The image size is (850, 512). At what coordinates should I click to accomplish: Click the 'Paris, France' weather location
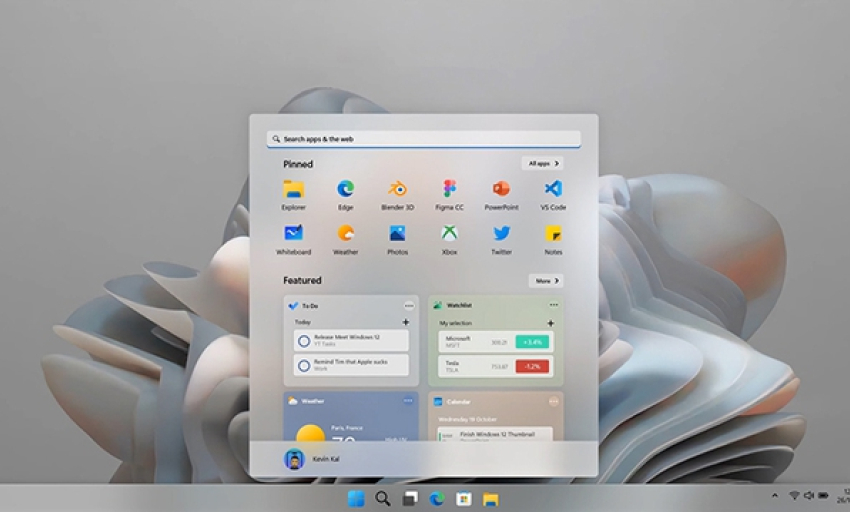coord(347,428)
